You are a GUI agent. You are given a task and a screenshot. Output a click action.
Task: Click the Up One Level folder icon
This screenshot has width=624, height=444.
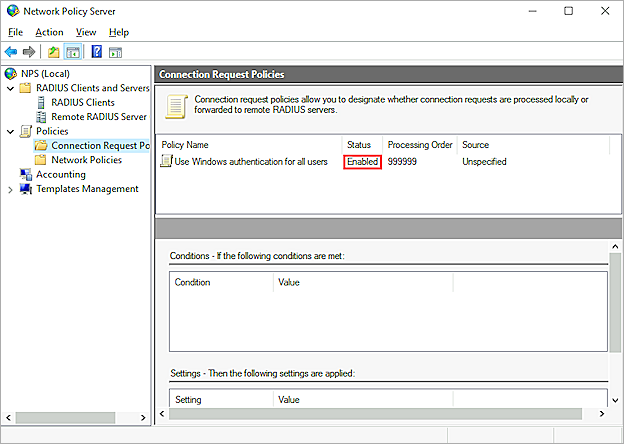coord(54,52)
